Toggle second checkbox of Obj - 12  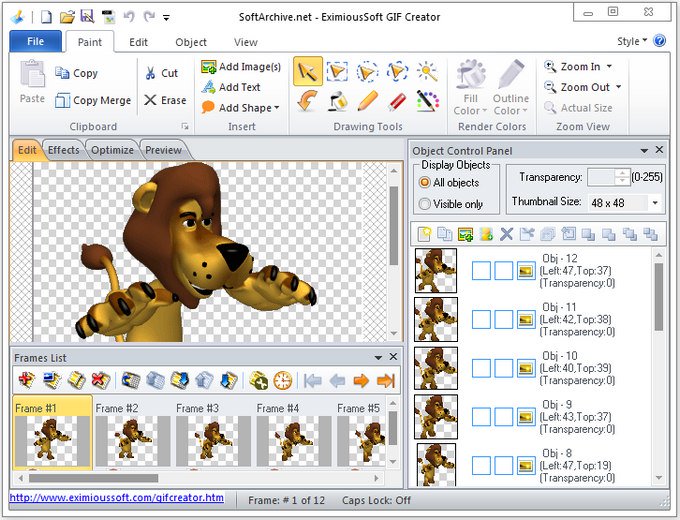(x=504, y=271)
